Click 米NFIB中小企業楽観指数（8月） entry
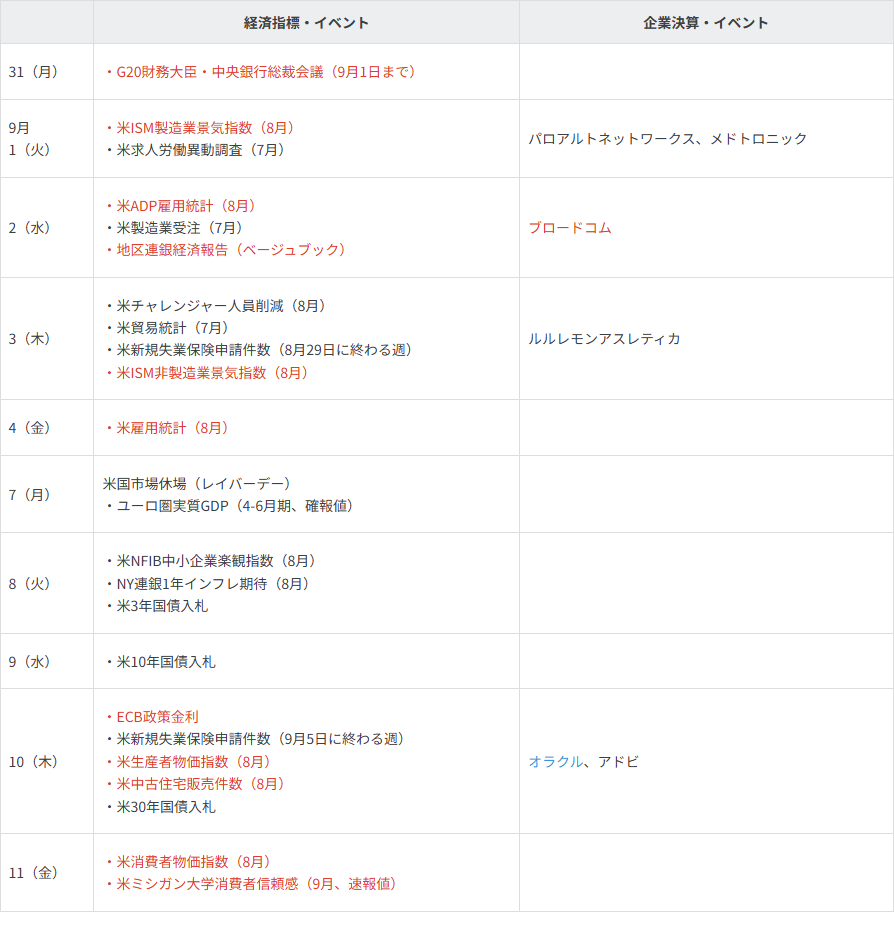894x927 pixels. [211, 560]
